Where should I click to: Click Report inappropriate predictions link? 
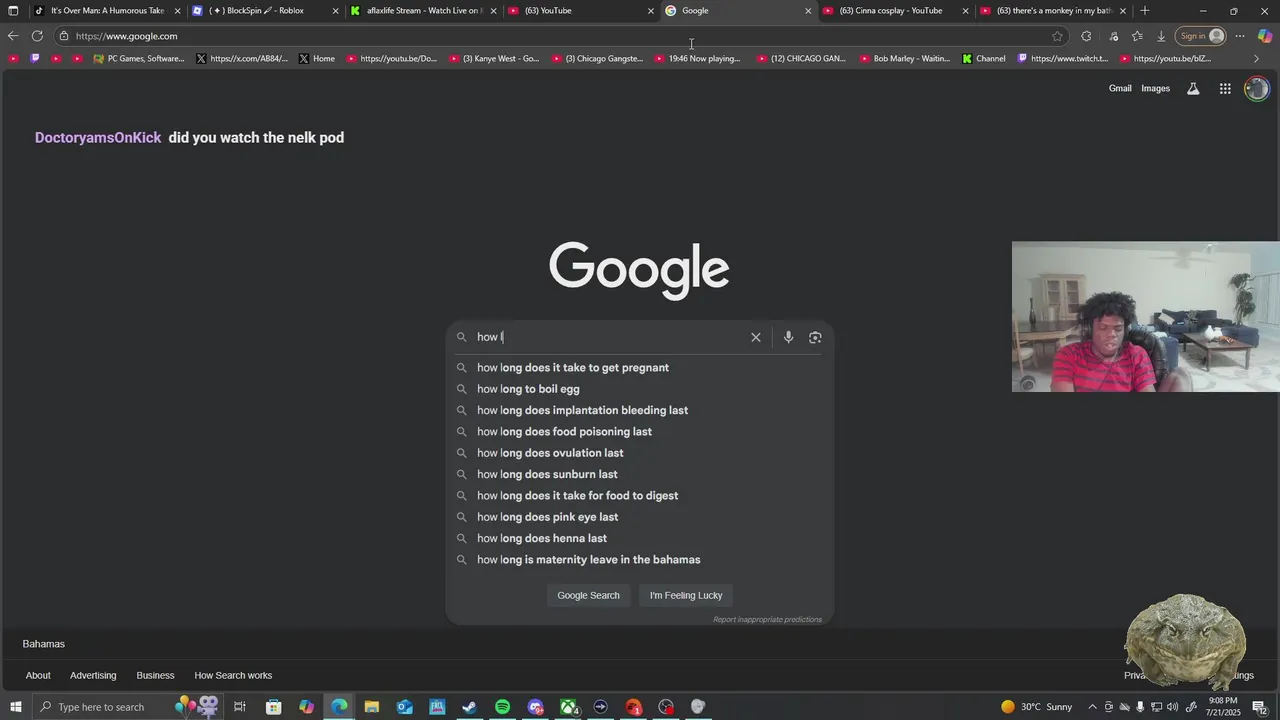[767, 619]
